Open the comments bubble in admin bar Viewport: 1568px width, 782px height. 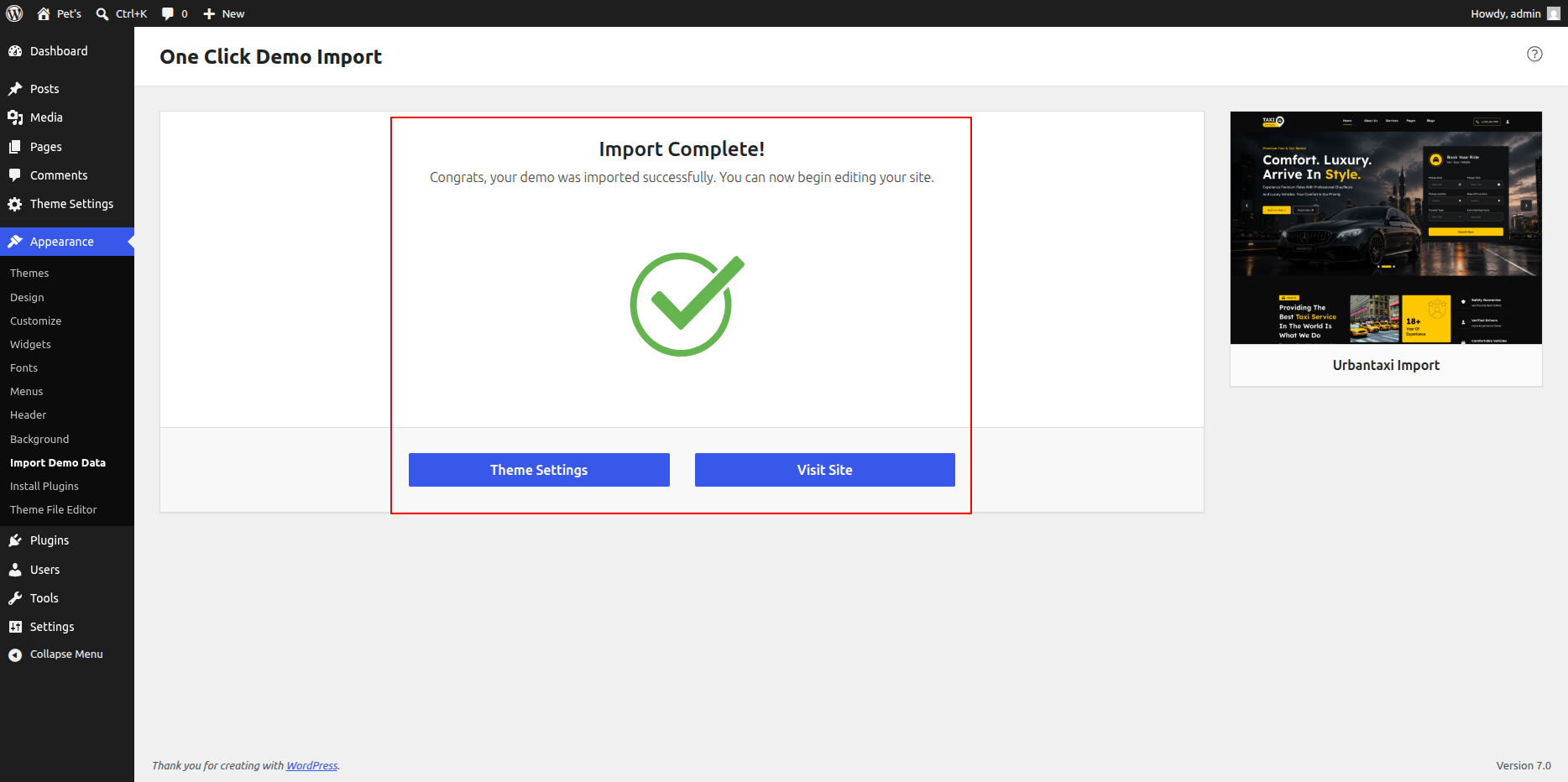tap(168, 13)
